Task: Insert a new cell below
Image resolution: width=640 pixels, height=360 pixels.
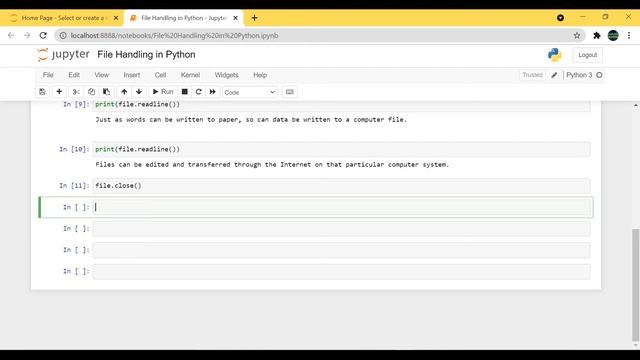Action: coord(59,92)
